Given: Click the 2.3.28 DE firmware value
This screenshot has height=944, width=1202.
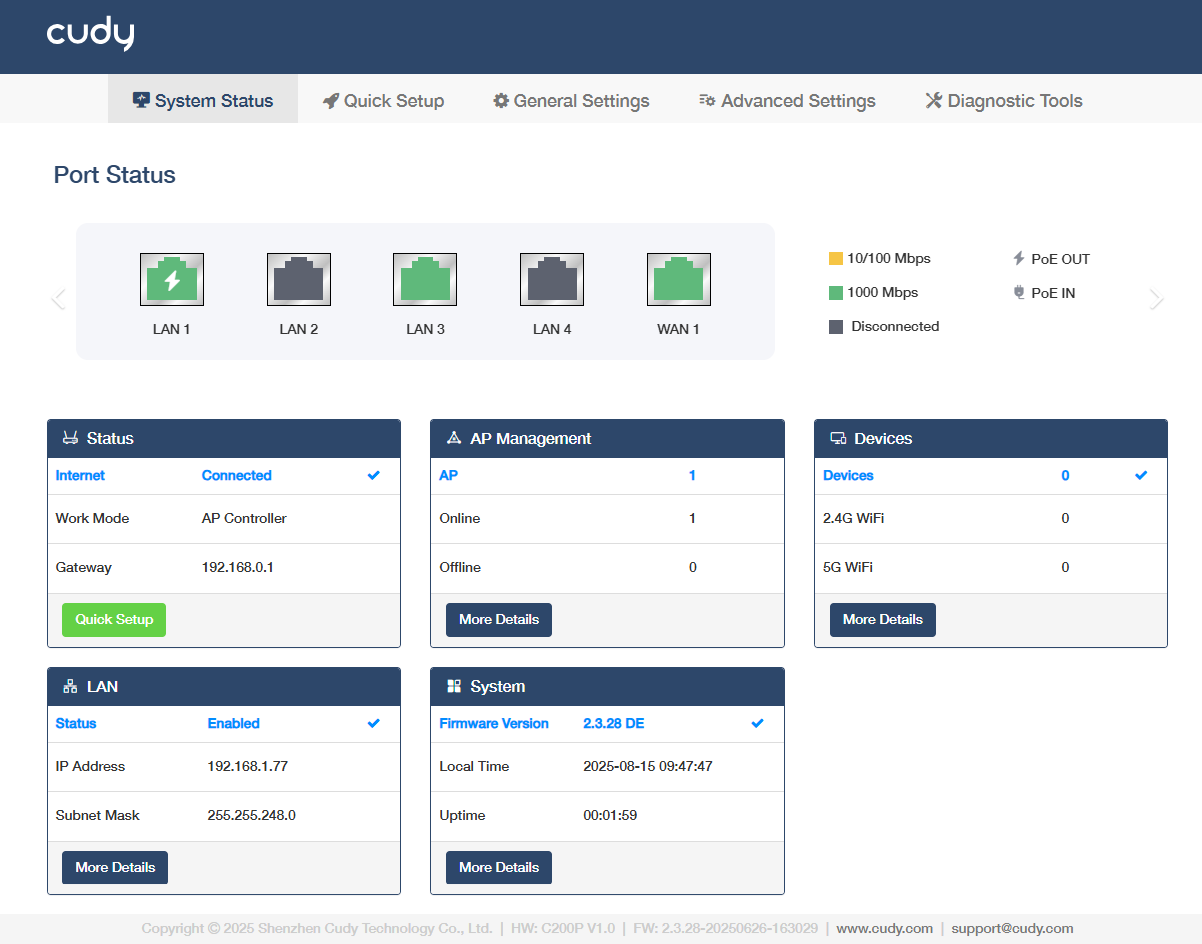Looking at the screenshot, I should tap(614, 723).
